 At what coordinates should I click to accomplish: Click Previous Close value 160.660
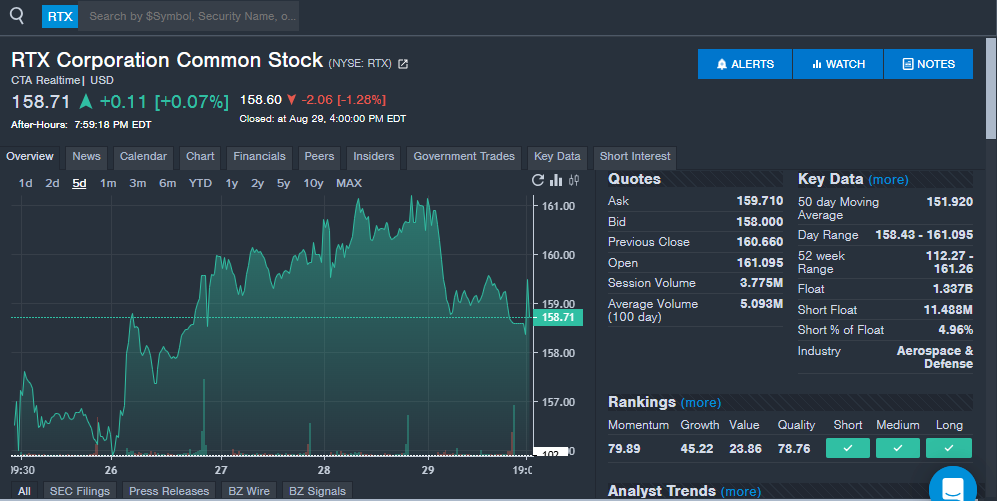point(760,242)
